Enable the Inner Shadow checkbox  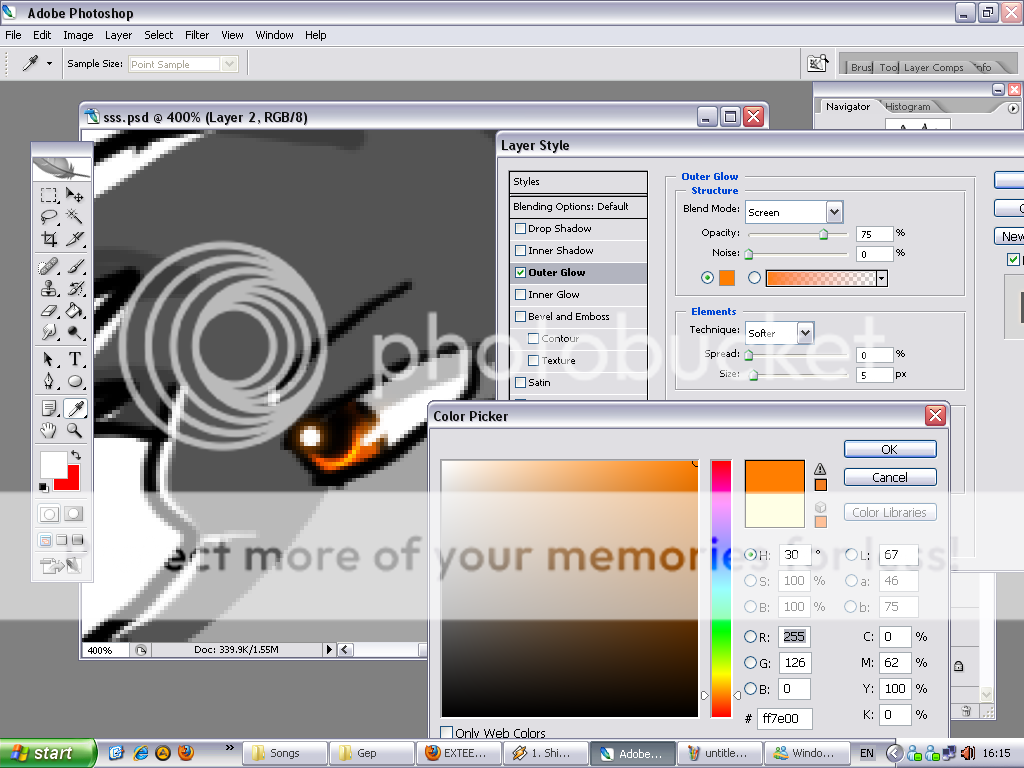pyautogui.click(x=520, y=251)
